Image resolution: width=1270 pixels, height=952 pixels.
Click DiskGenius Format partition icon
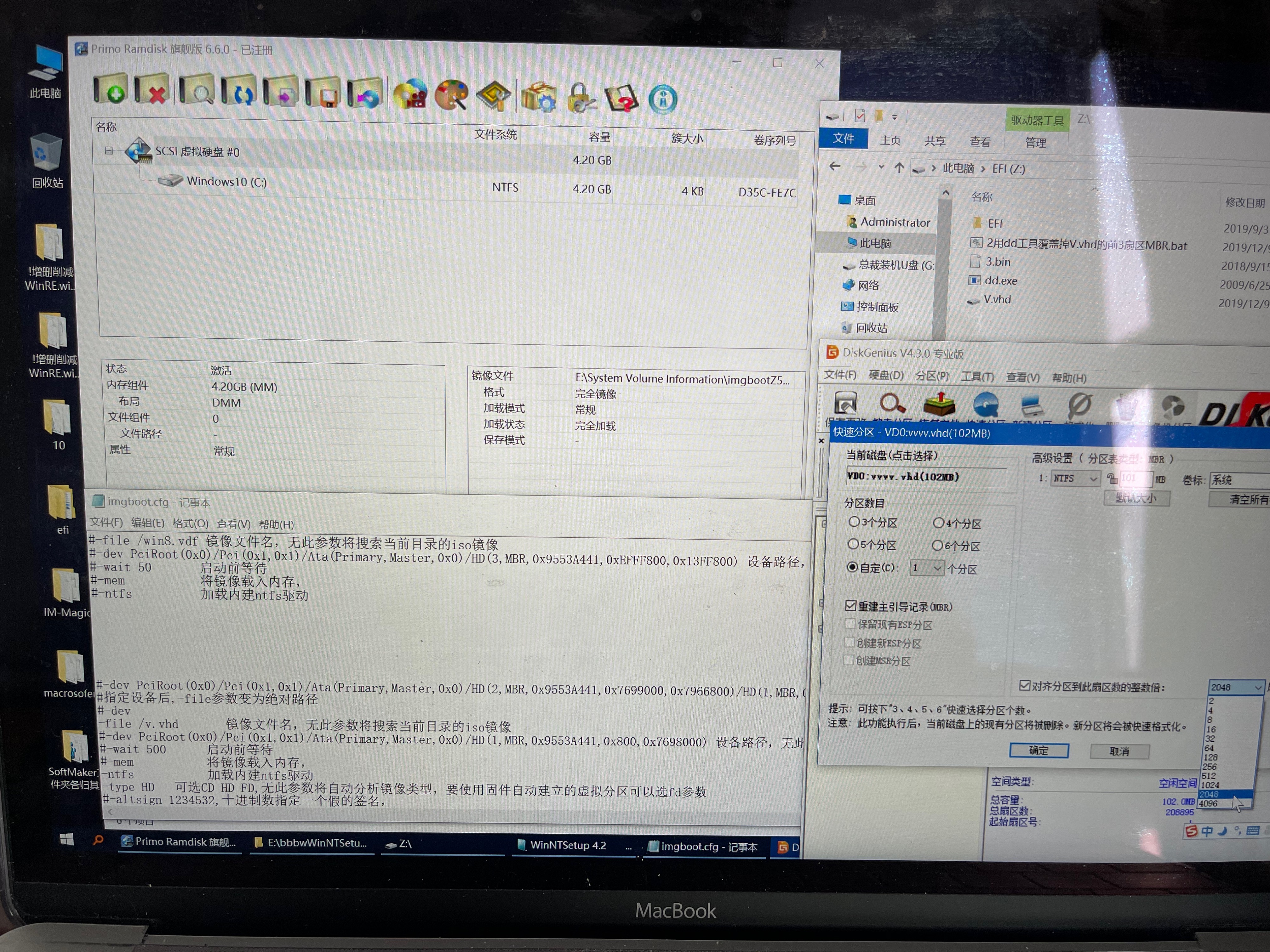point(1079,406)
